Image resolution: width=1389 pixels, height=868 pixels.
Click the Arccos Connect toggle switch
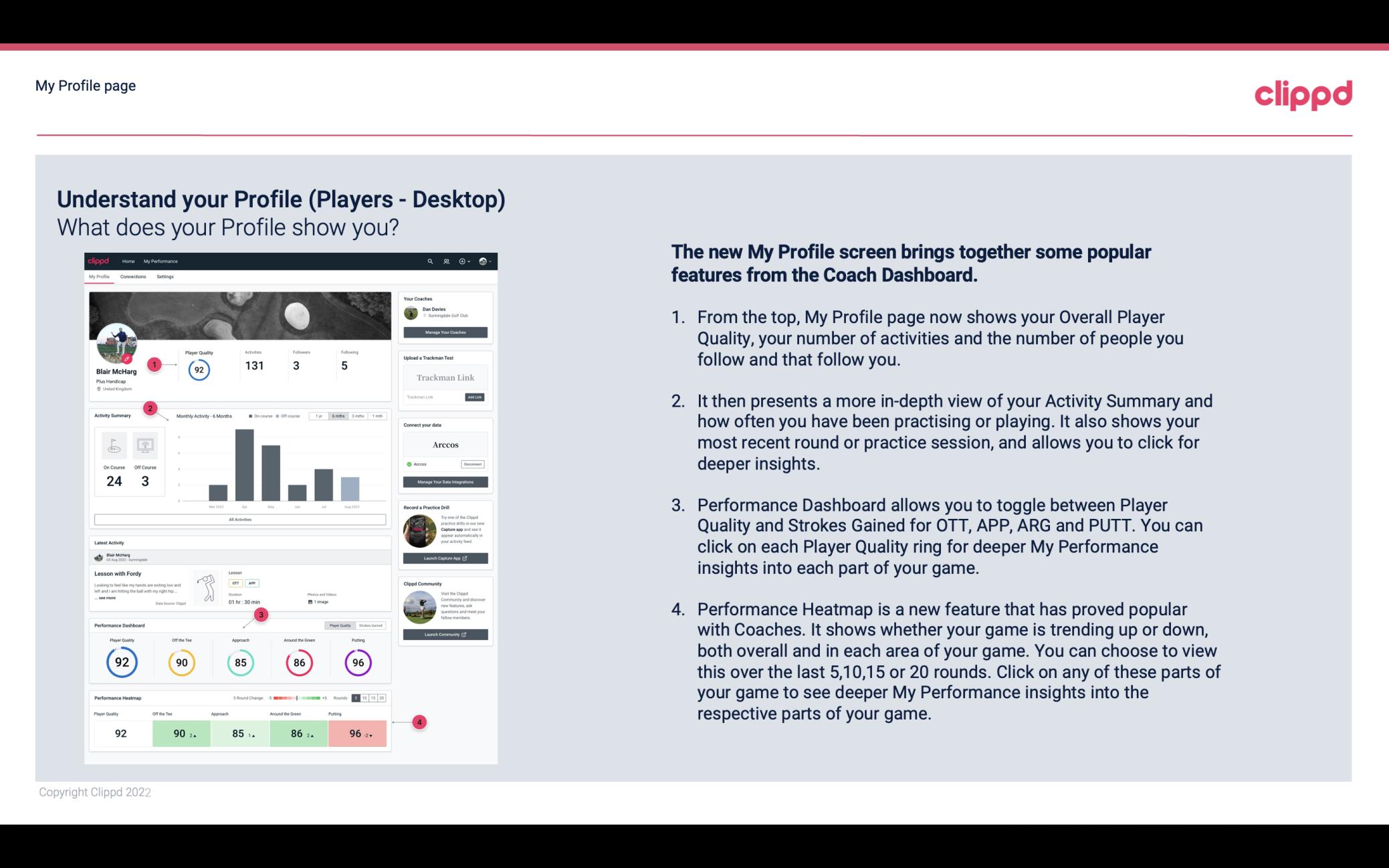click(x=409, y=465)
